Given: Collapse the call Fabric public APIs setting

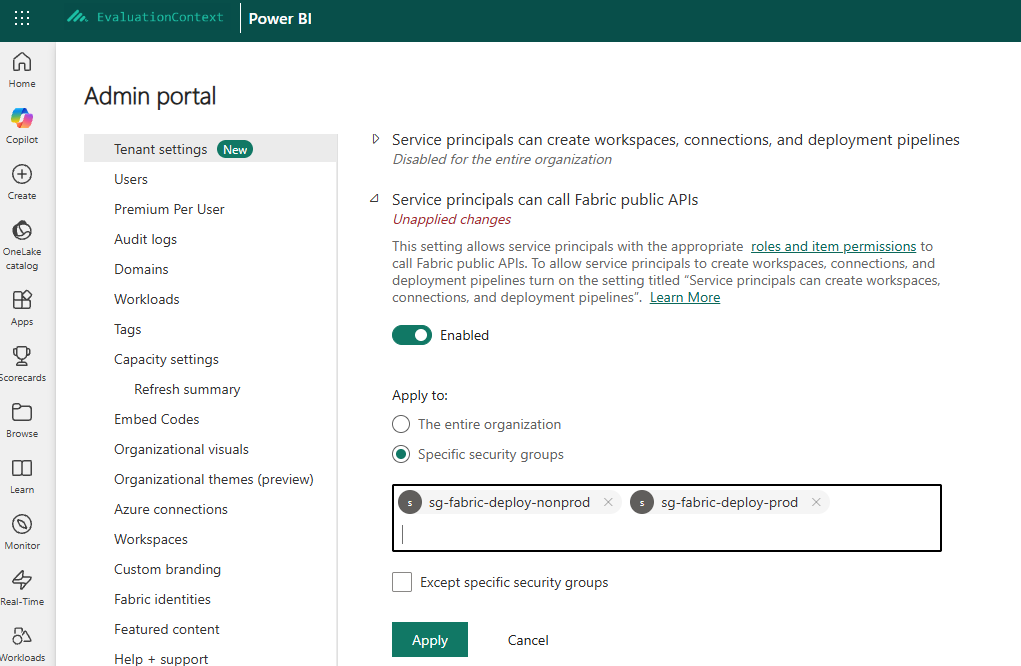Looking at the screenshot, I should tap(374, 199).
